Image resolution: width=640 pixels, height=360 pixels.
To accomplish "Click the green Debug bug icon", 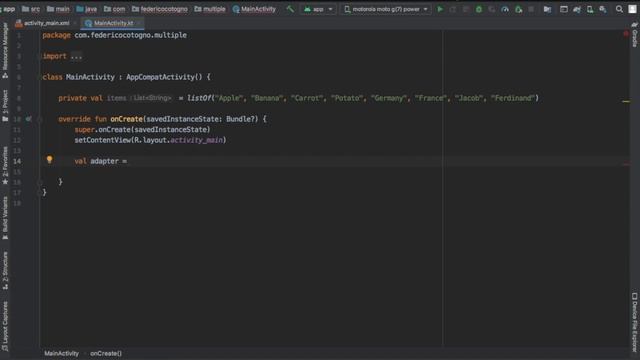I will click(479, 9).
